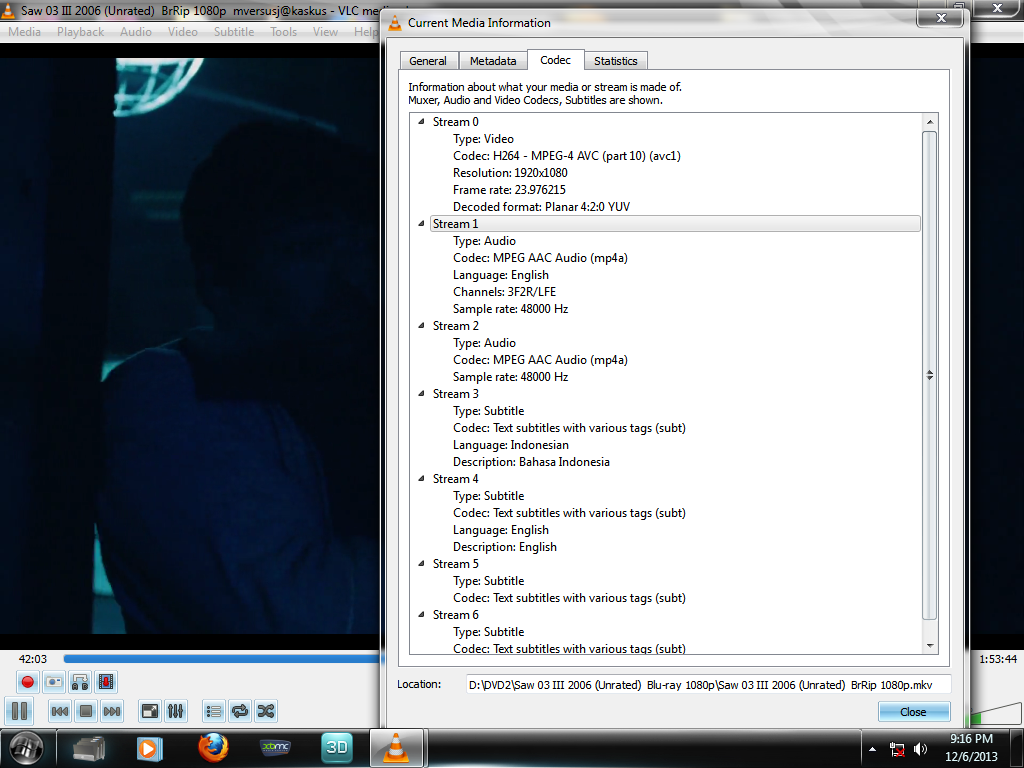Open the Tools menu in VLC
Image resolution: width=1024 pixels, height=768 pixels.
283,32
